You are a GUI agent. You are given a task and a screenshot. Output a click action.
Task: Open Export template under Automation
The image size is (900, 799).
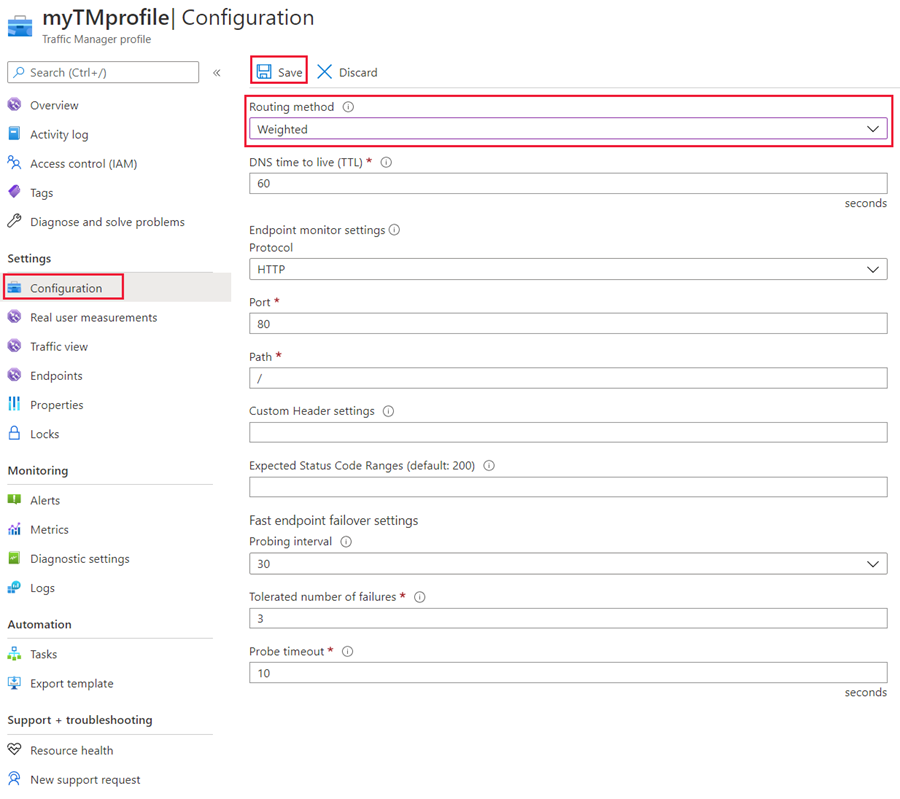[71, 684]
